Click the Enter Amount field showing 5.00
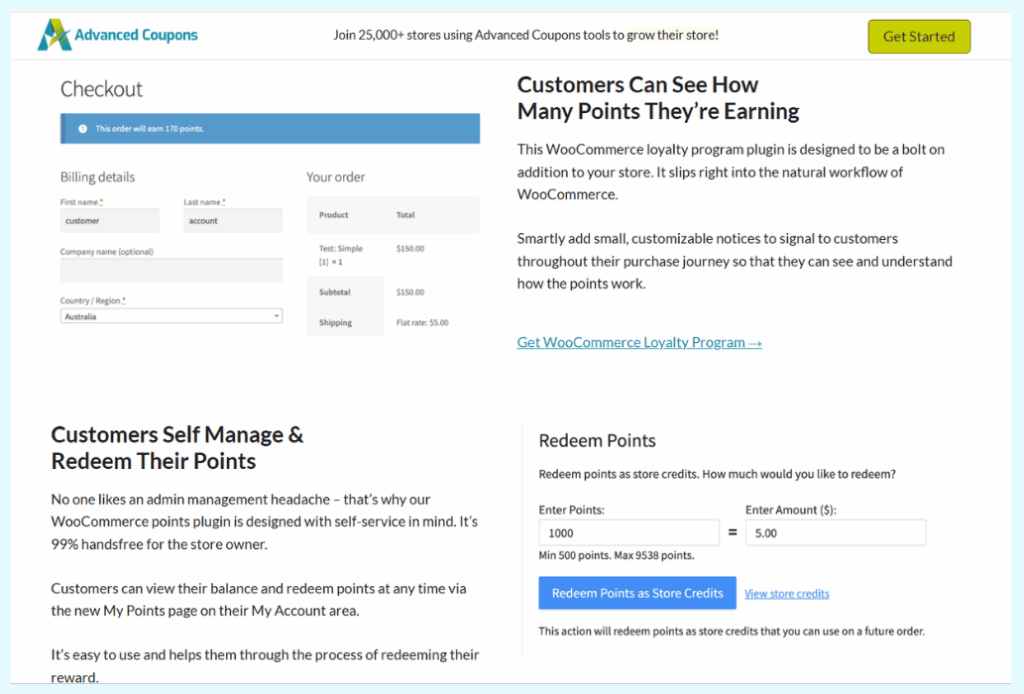1024x694 pixels. 835,532
